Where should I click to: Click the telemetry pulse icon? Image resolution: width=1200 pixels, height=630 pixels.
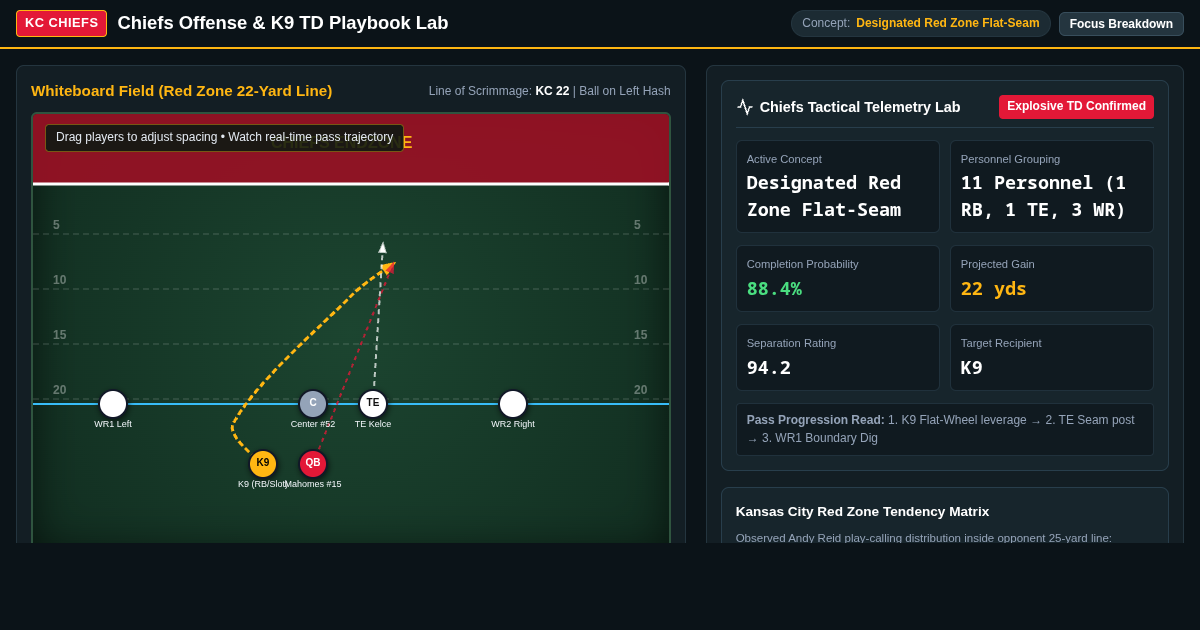[745, 107]
